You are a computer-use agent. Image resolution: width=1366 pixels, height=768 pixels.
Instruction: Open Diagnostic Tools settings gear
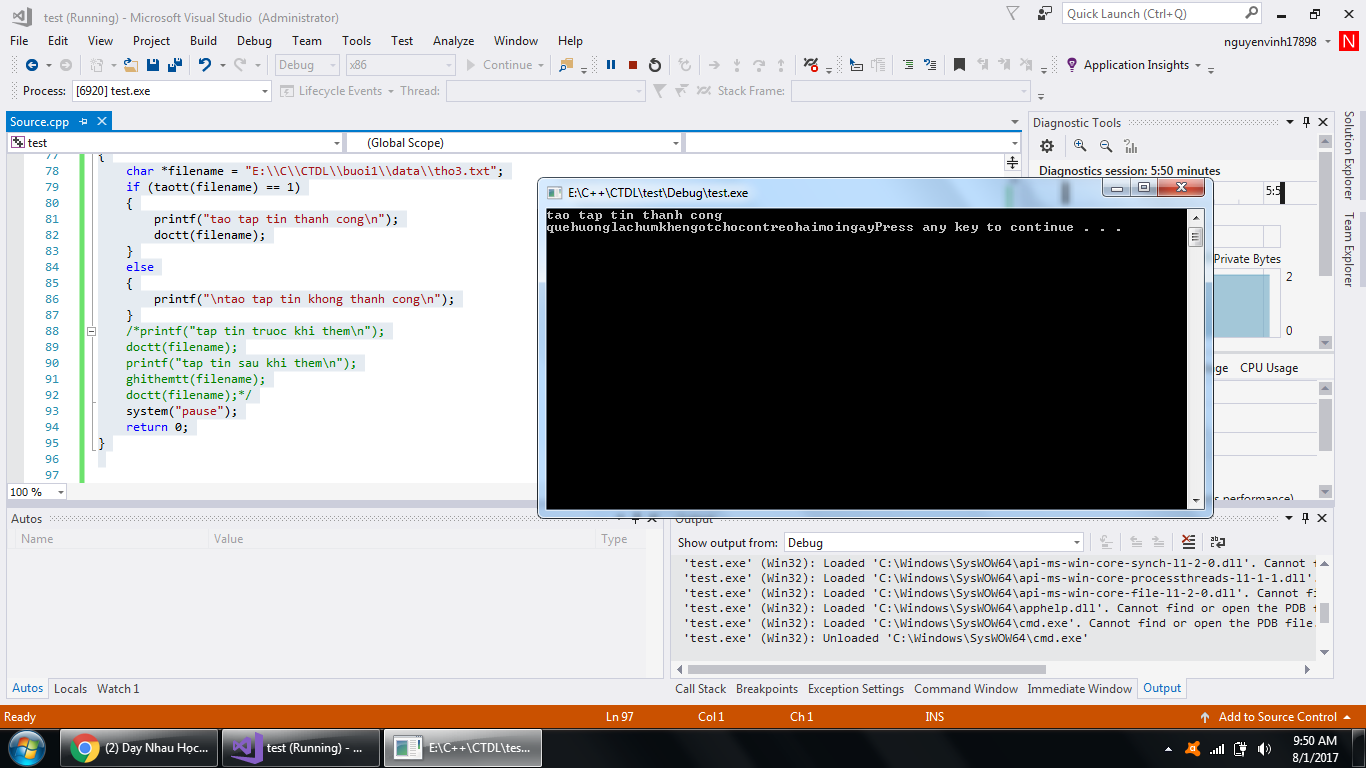pos(1046,145)
